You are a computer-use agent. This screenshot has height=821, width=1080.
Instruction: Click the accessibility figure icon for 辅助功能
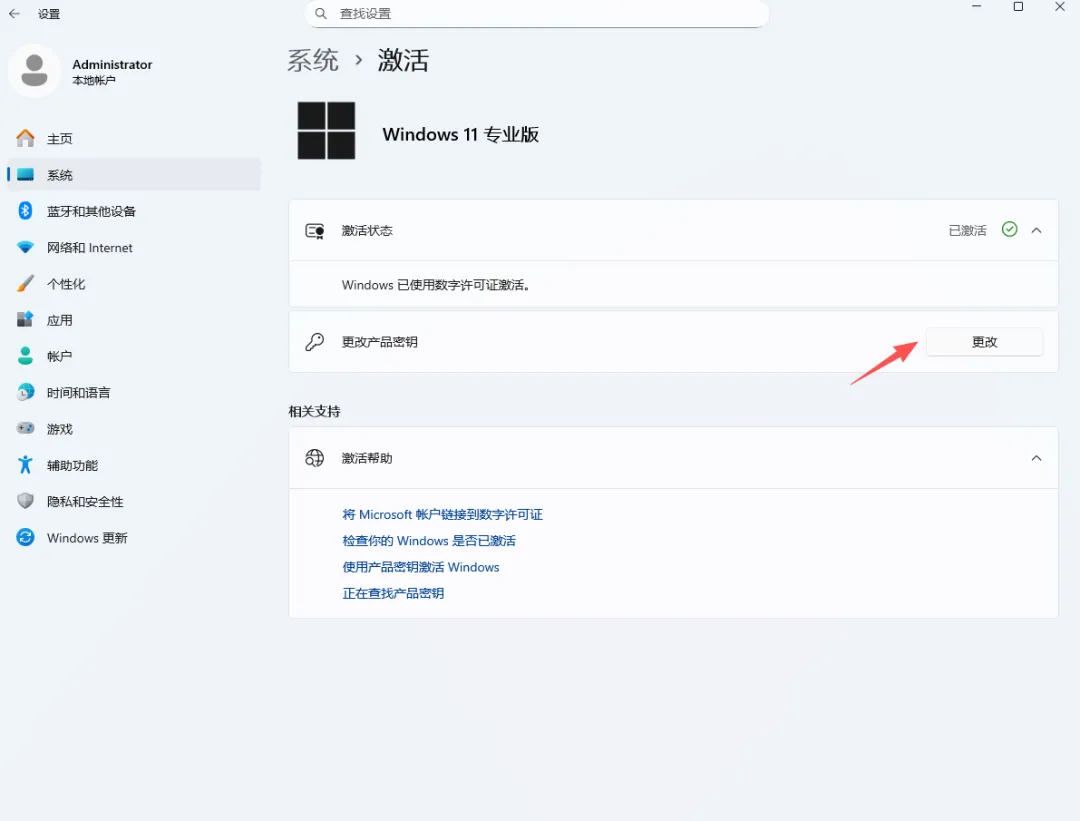point(25,465)
